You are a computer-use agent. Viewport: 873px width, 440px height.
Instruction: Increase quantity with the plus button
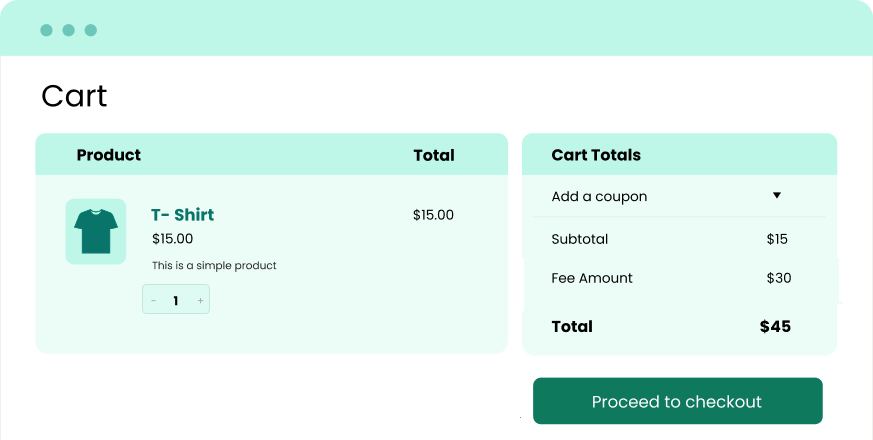pos(200,300)
